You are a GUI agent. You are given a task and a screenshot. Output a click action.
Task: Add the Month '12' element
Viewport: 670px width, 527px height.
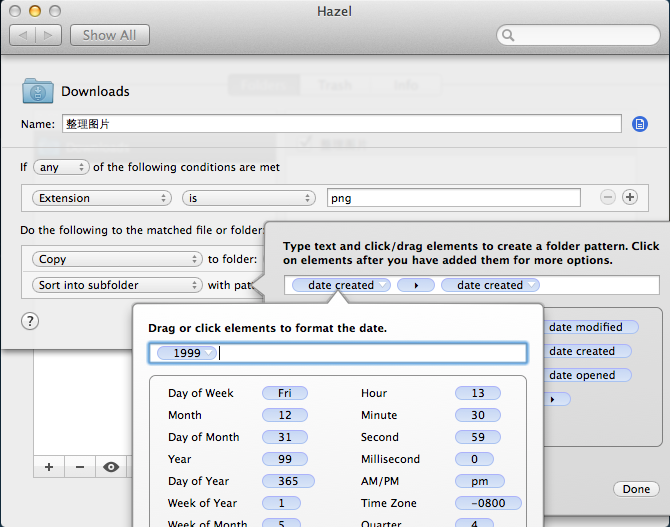tap(285, 415)
